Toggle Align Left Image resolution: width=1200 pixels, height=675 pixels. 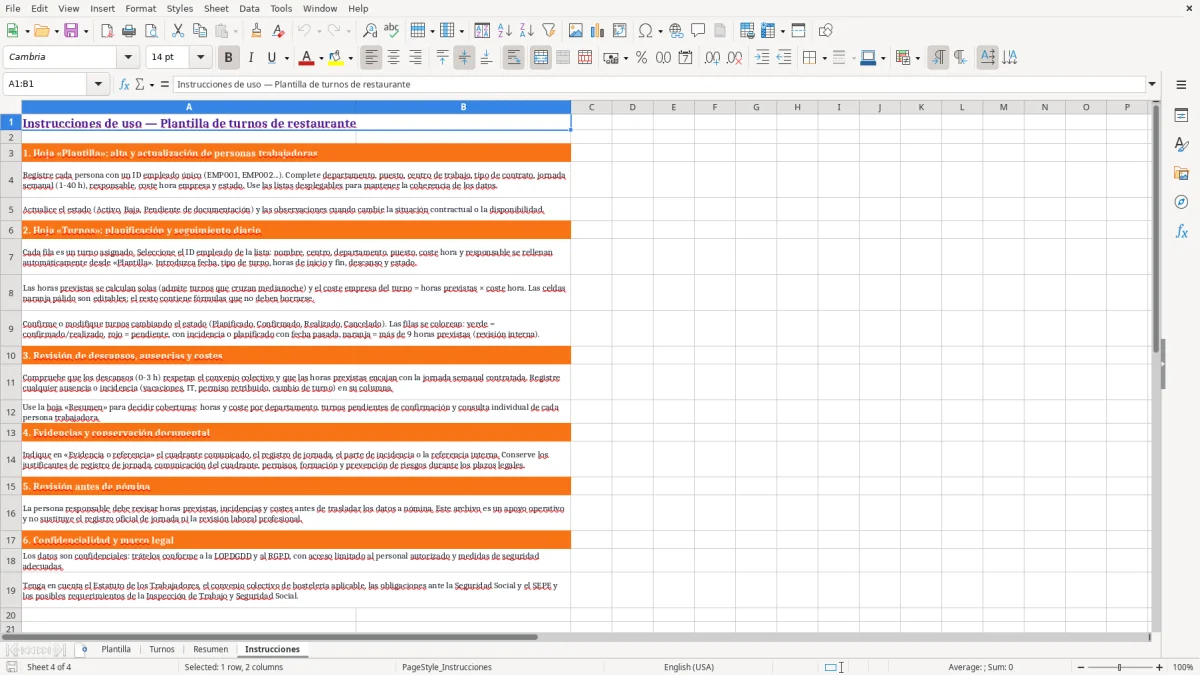tap(372, 58)
